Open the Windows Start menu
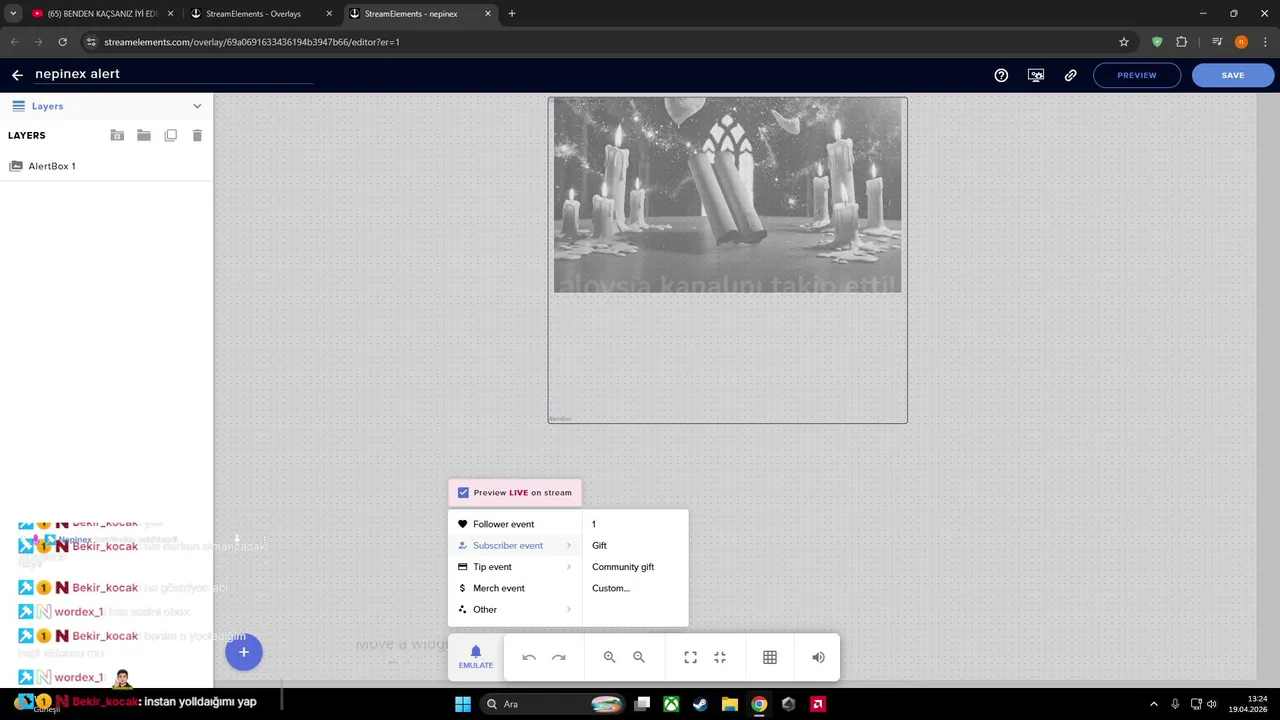Image resolution: width=1280 pixels, height=720 pixels. [463, 704]
